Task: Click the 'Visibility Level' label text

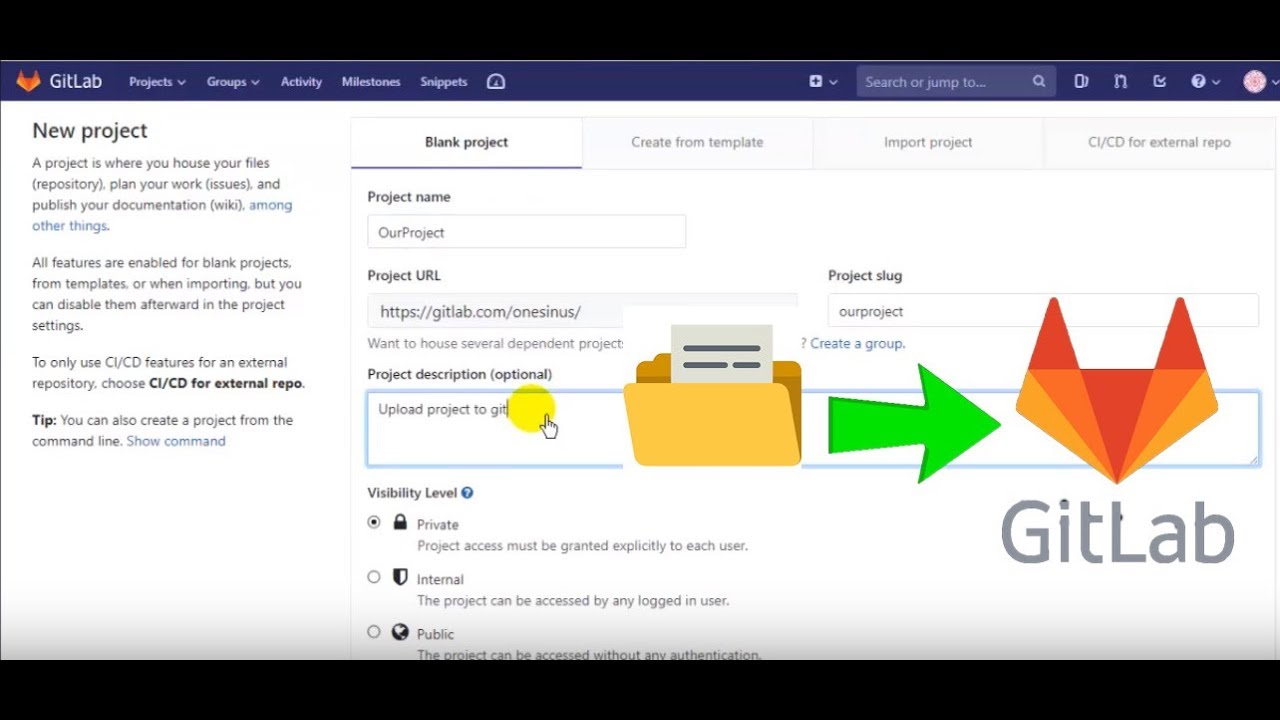Action: pos(412,493)
